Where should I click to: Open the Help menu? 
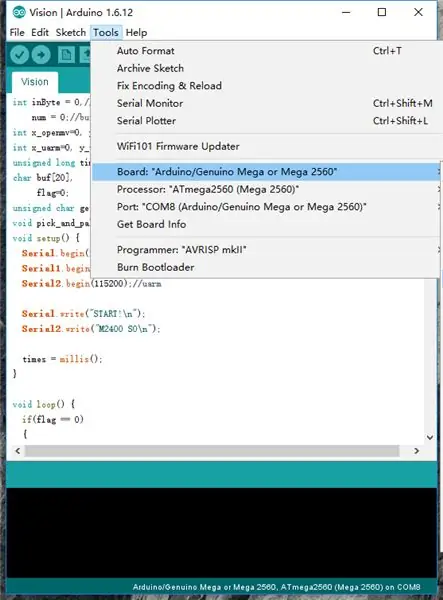pyautogui.click(x=136, y=33)
